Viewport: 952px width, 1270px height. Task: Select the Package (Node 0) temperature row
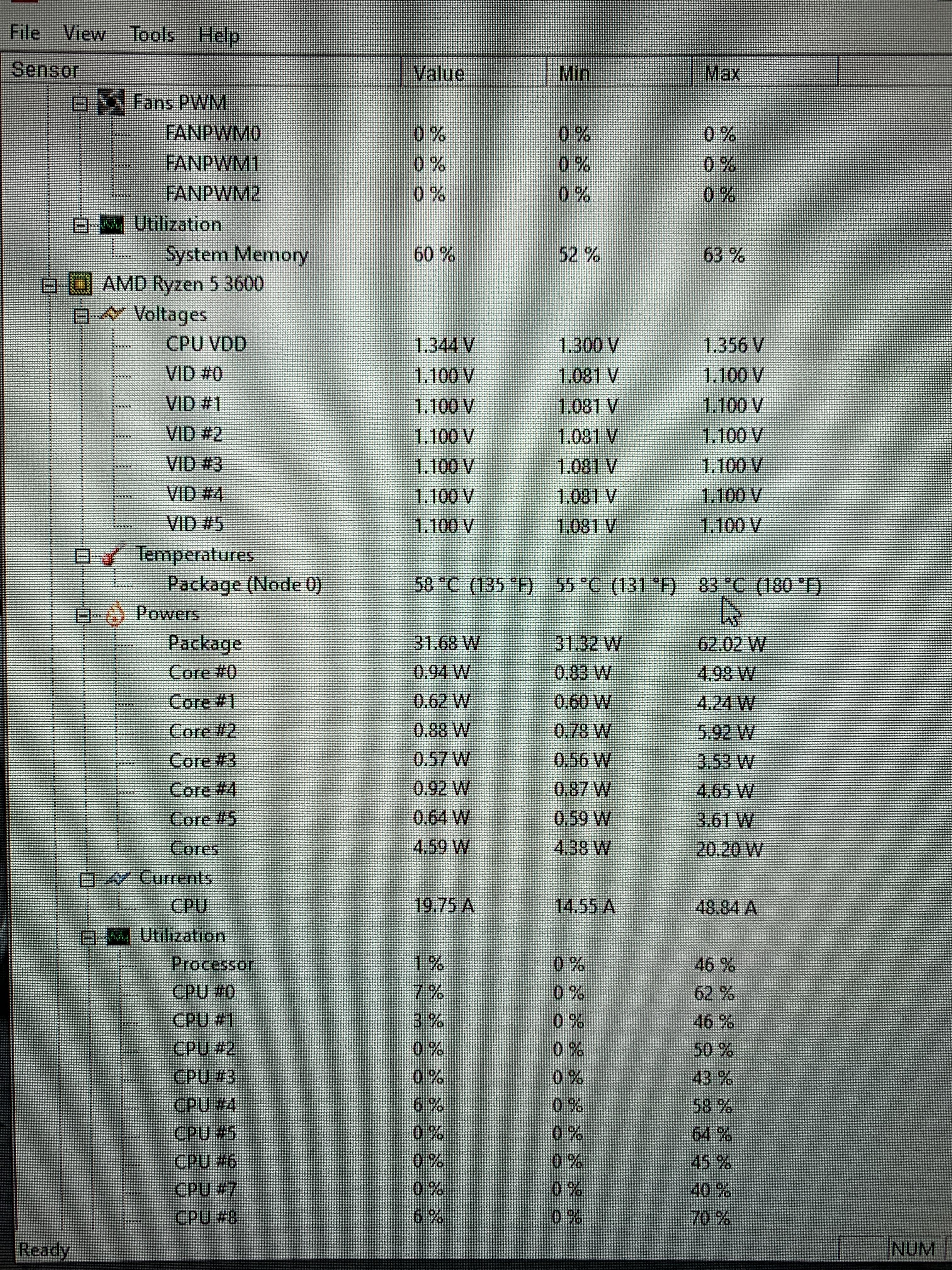click(245, 585)
